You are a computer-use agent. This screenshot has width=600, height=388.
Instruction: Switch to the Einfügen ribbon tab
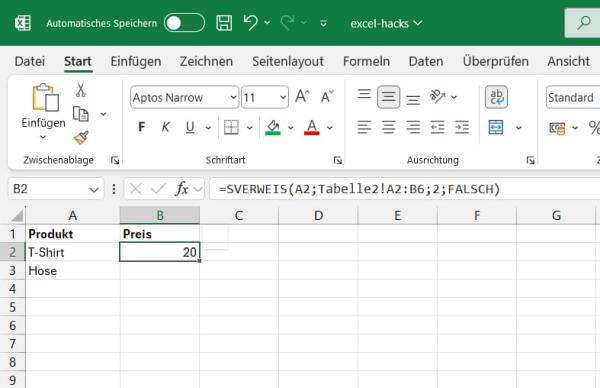[135, 61]
